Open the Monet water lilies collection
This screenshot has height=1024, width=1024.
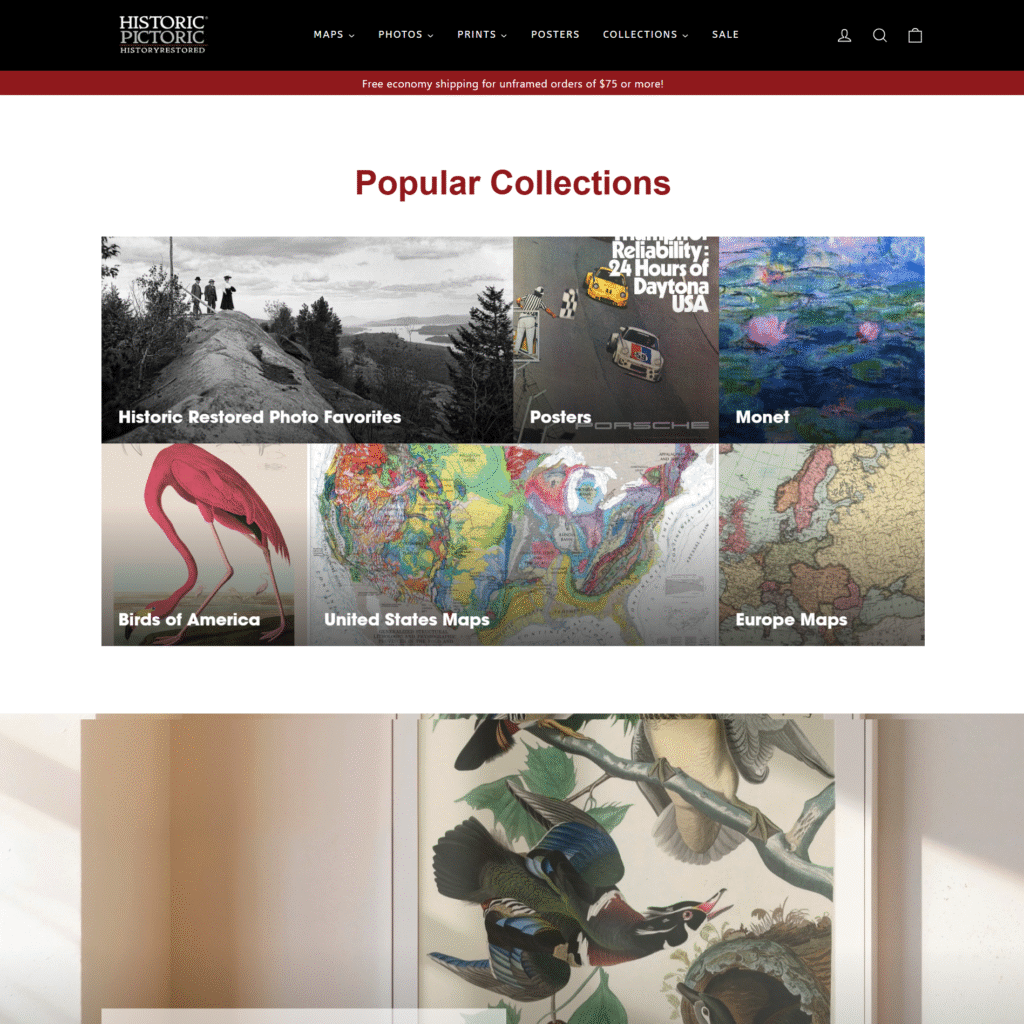[822, 340]
